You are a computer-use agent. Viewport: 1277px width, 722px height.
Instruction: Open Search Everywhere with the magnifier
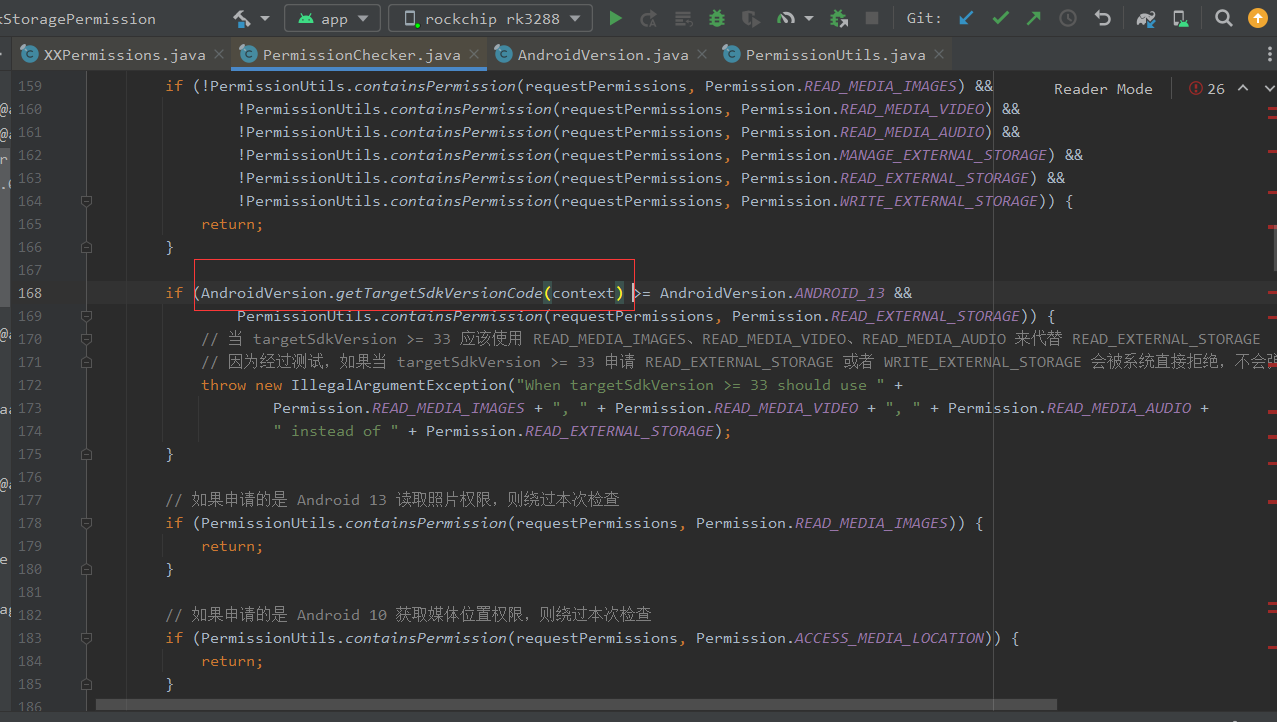[x=1224, y=17]
